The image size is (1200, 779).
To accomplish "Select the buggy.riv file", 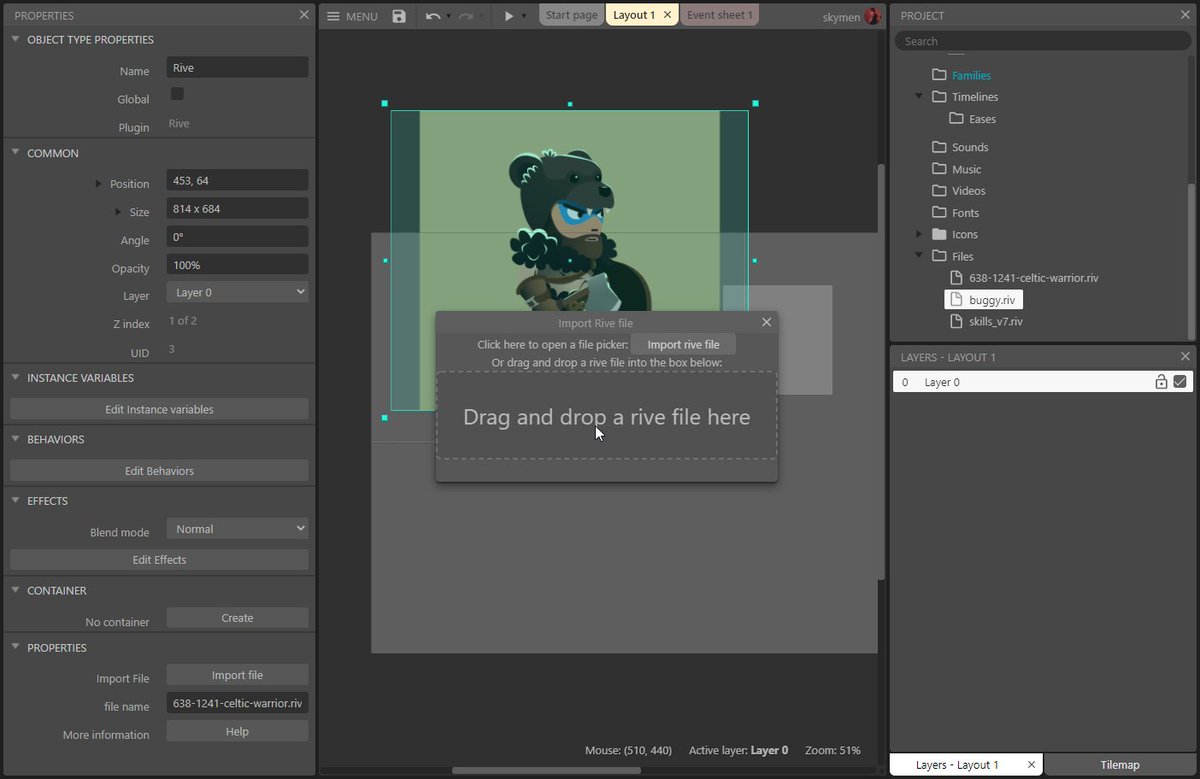I will pos(984,299).
